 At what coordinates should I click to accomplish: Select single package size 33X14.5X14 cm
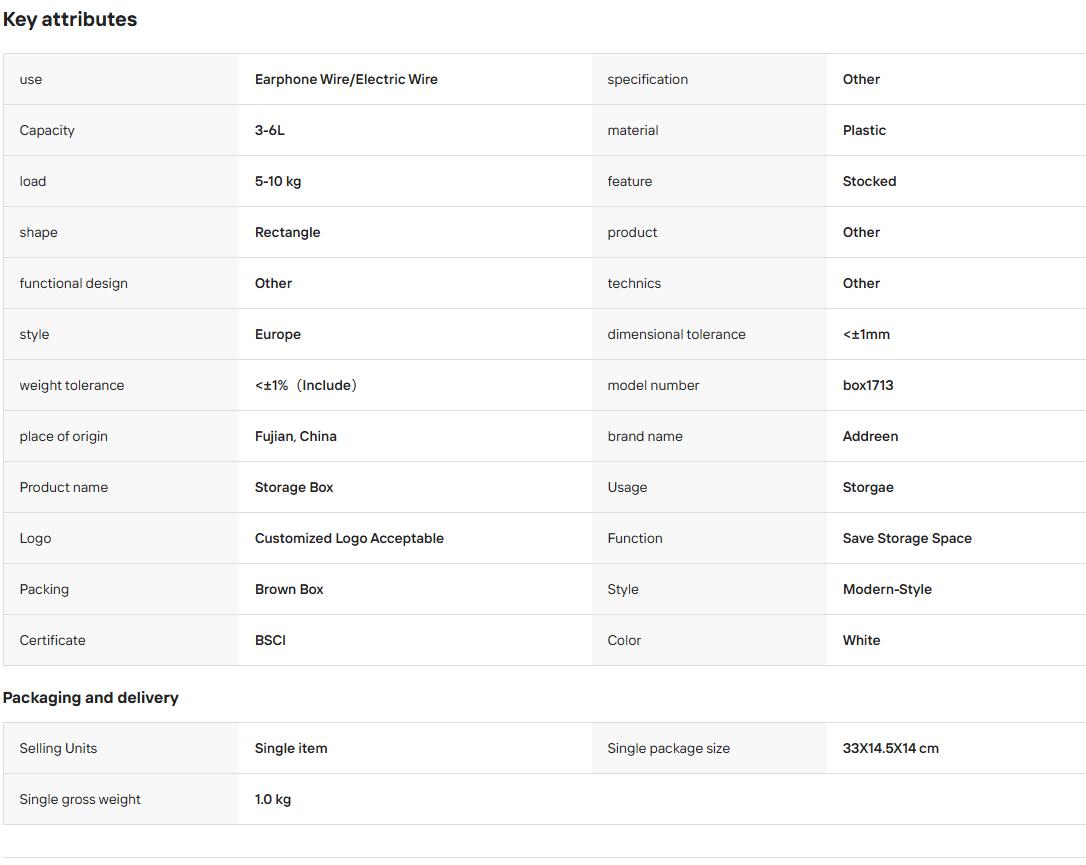coord(890,749)
